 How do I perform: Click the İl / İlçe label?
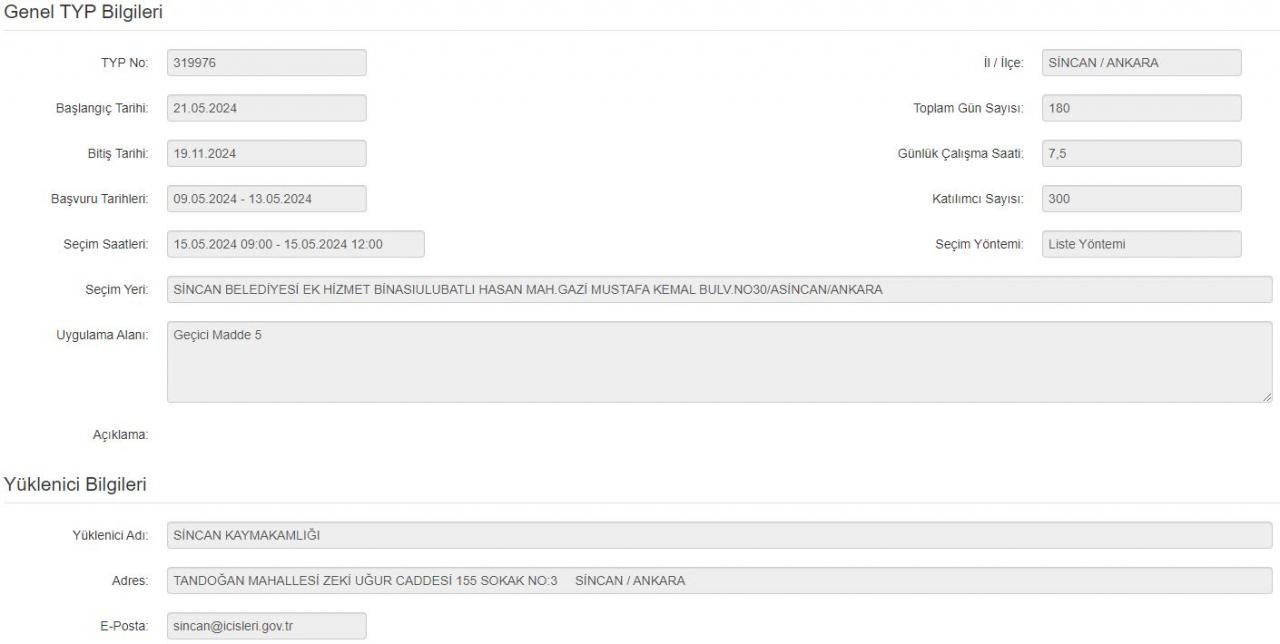(x=1002, y=63)
